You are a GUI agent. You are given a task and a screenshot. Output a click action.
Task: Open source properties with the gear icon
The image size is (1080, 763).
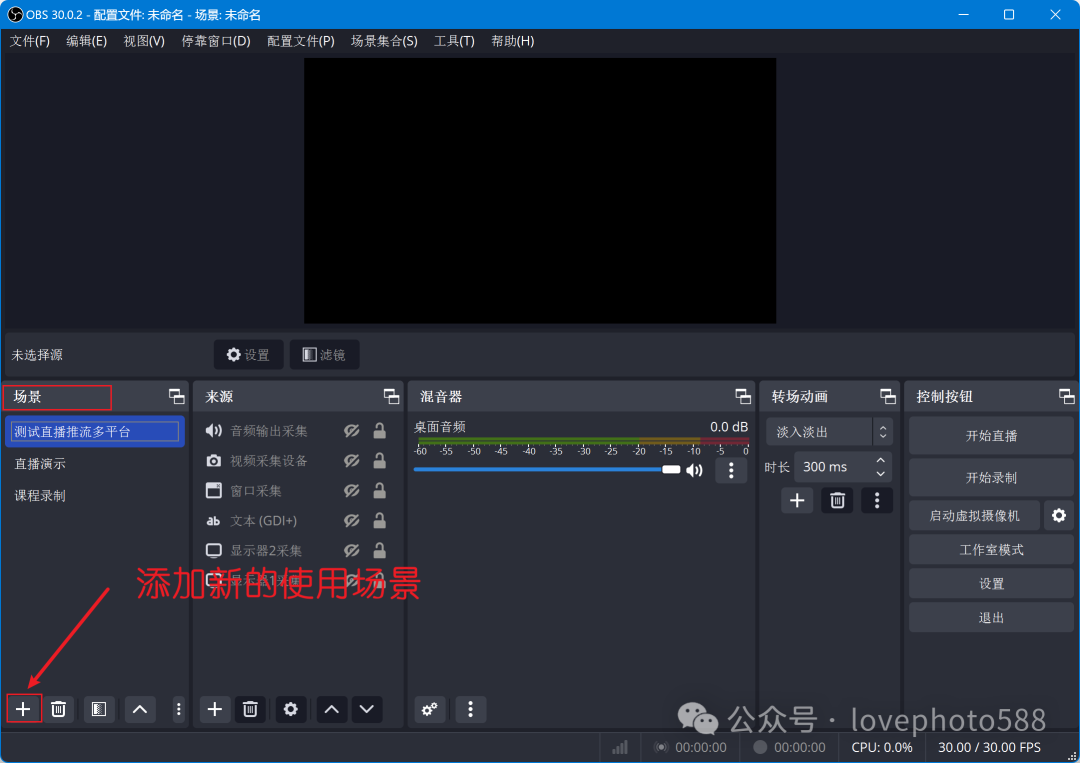(291, 709)
